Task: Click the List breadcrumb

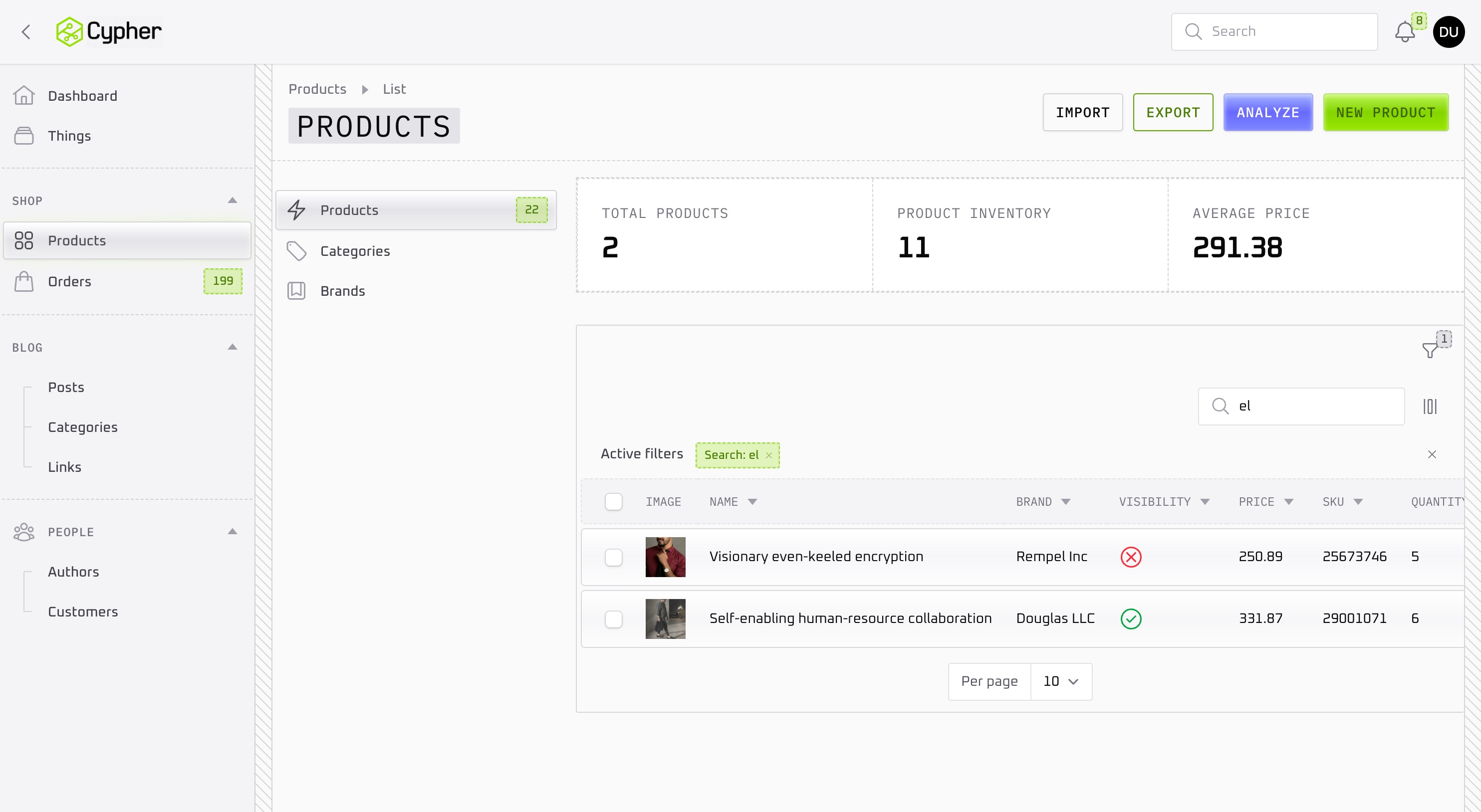Action: pos(394,89)
